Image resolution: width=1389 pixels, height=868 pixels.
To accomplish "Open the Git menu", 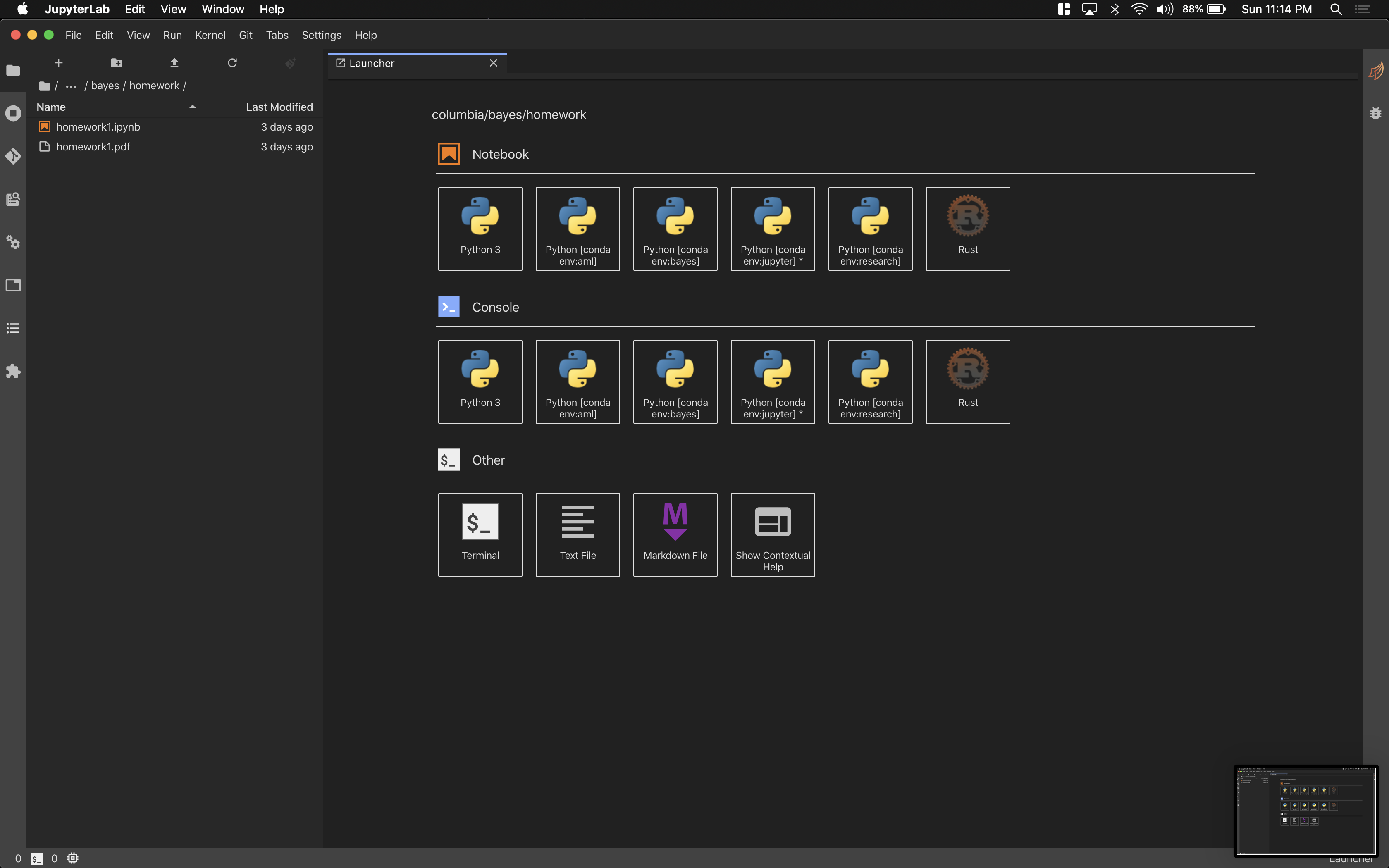I will coord(246,35).
